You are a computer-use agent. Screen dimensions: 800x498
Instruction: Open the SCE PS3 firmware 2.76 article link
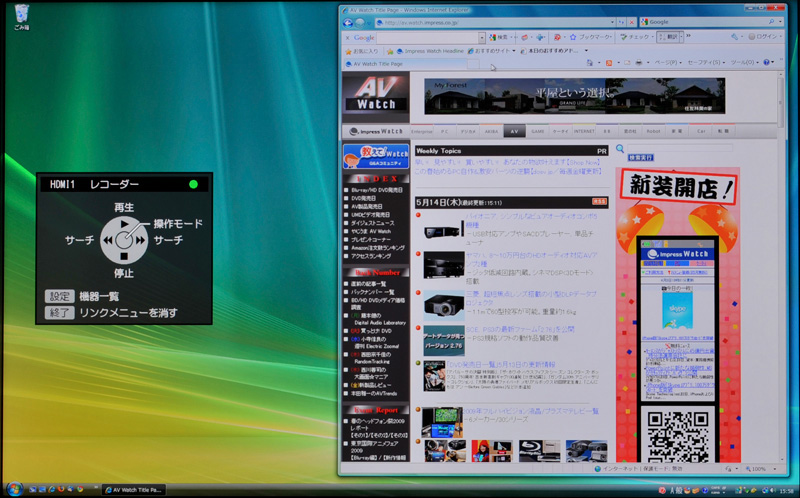pos(520,330)
